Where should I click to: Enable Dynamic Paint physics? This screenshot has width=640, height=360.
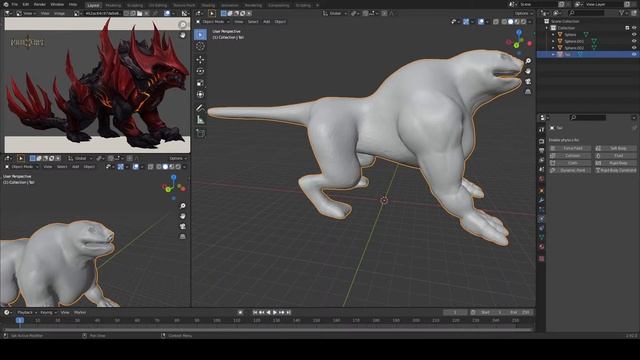pyautogui.click(x=570, y=171)
